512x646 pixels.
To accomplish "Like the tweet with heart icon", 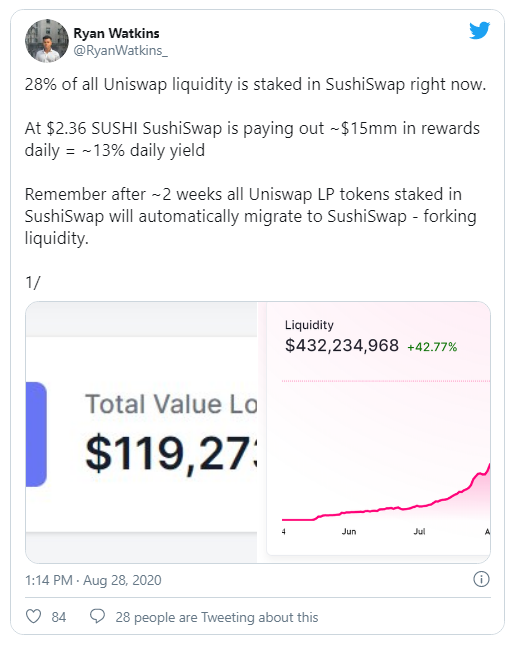I will pos(33,616).
